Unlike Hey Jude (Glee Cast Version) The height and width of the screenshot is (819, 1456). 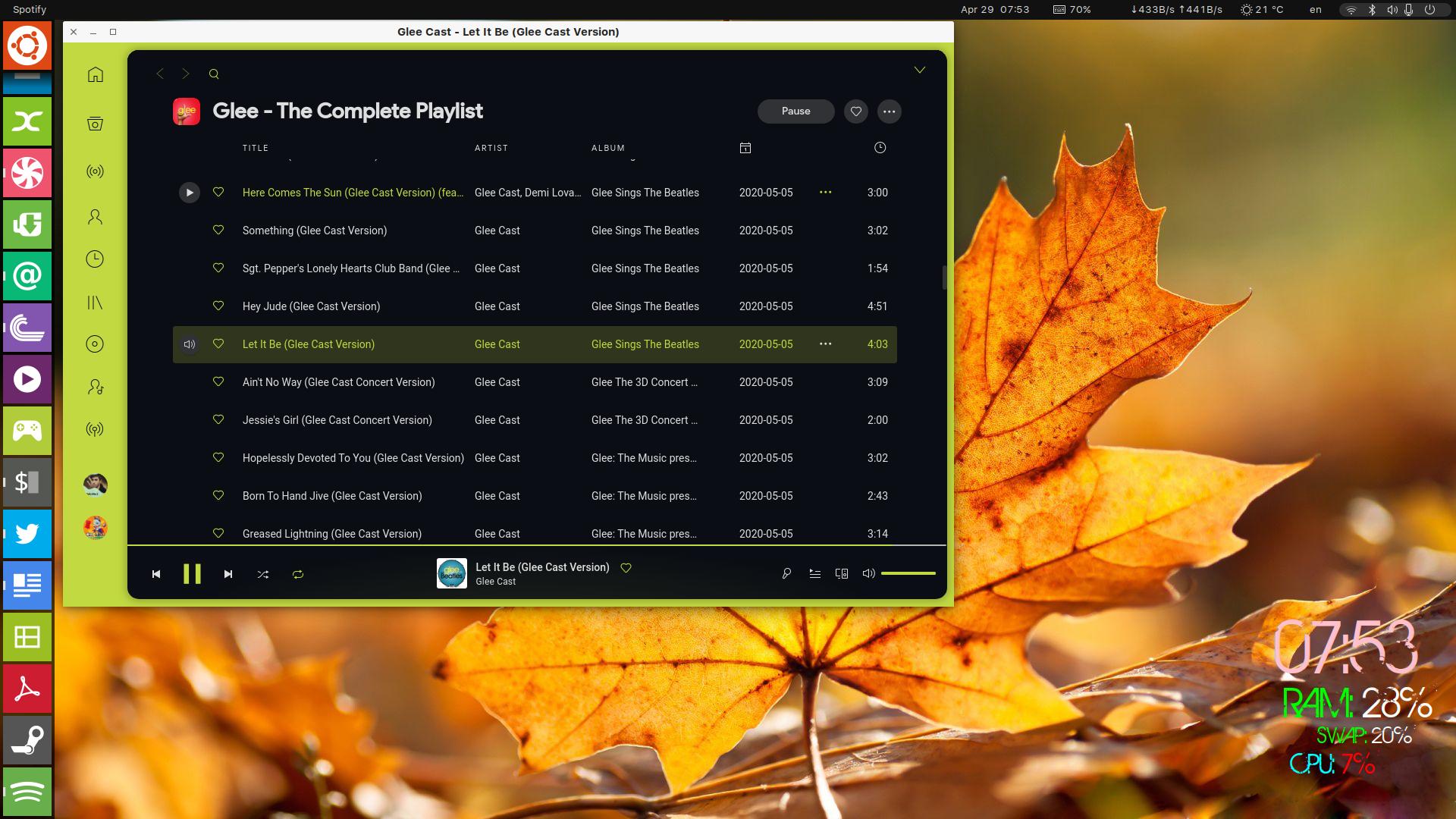tap(218, 306)
